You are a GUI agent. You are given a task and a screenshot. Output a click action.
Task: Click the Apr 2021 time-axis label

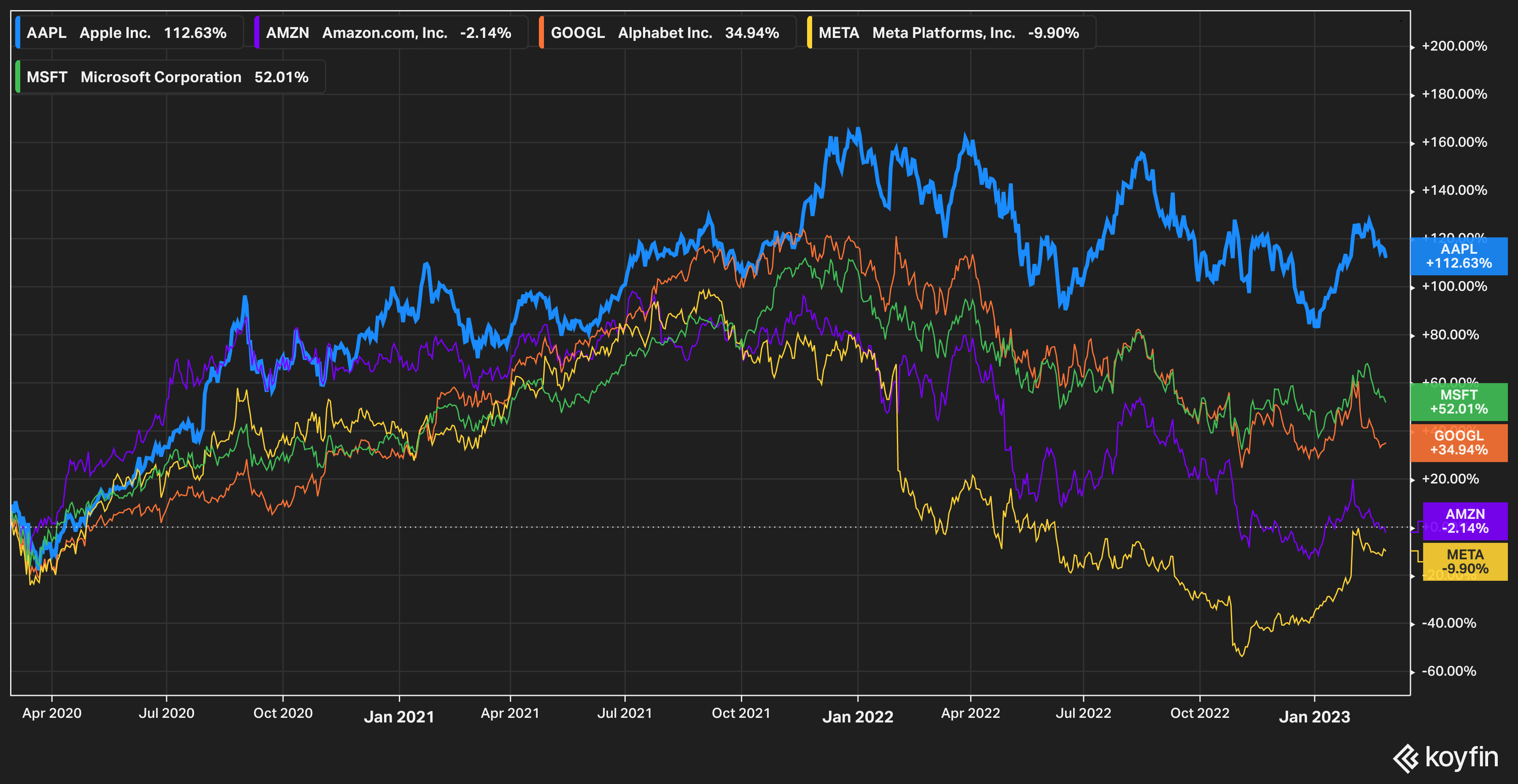coord(510,713)
